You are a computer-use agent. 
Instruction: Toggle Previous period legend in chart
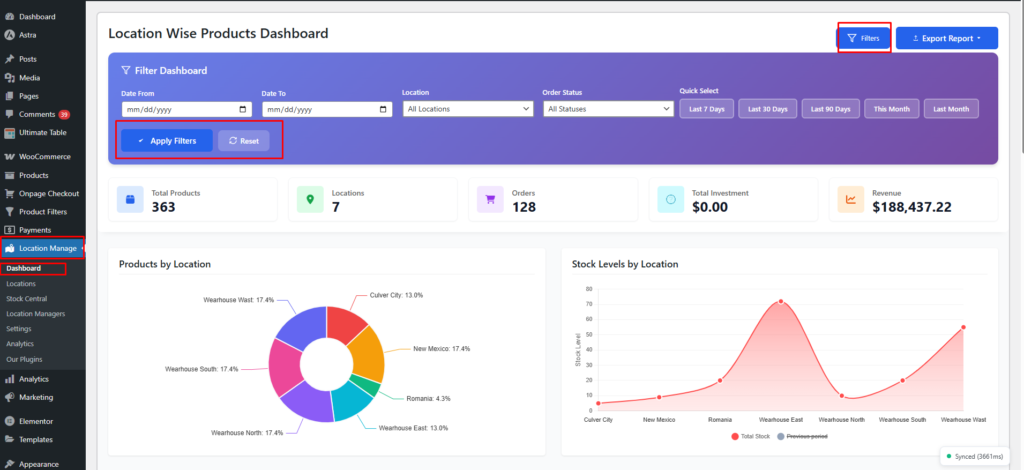(802, 437)
